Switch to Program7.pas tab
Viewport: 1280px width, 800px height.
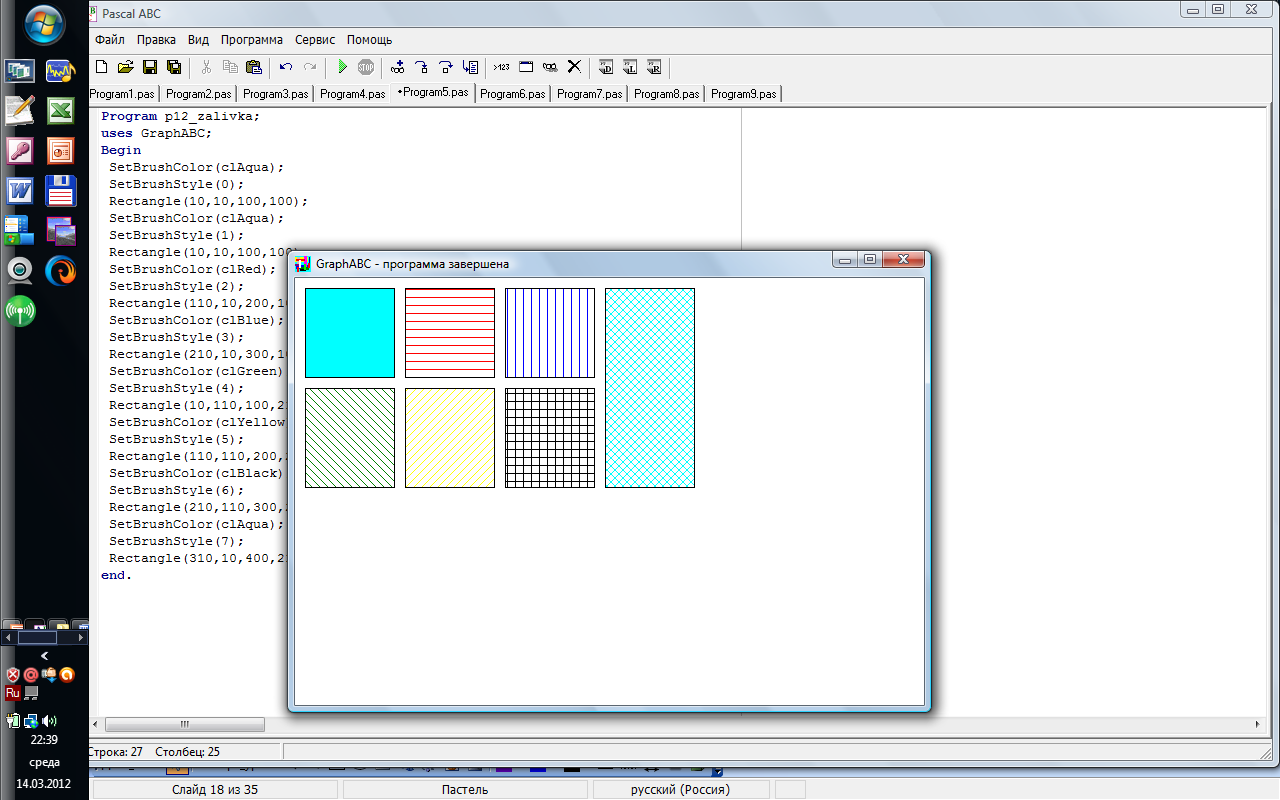pyautogui.click(x=589, y=94)
